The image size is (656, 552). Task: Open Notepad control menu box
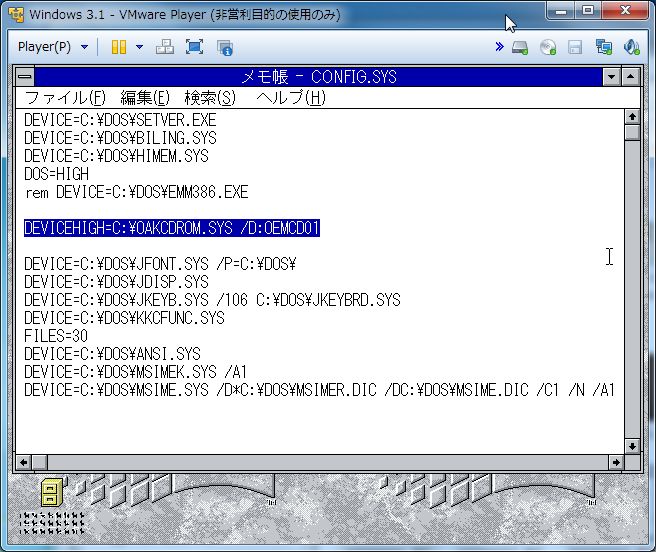coord(25,77)
